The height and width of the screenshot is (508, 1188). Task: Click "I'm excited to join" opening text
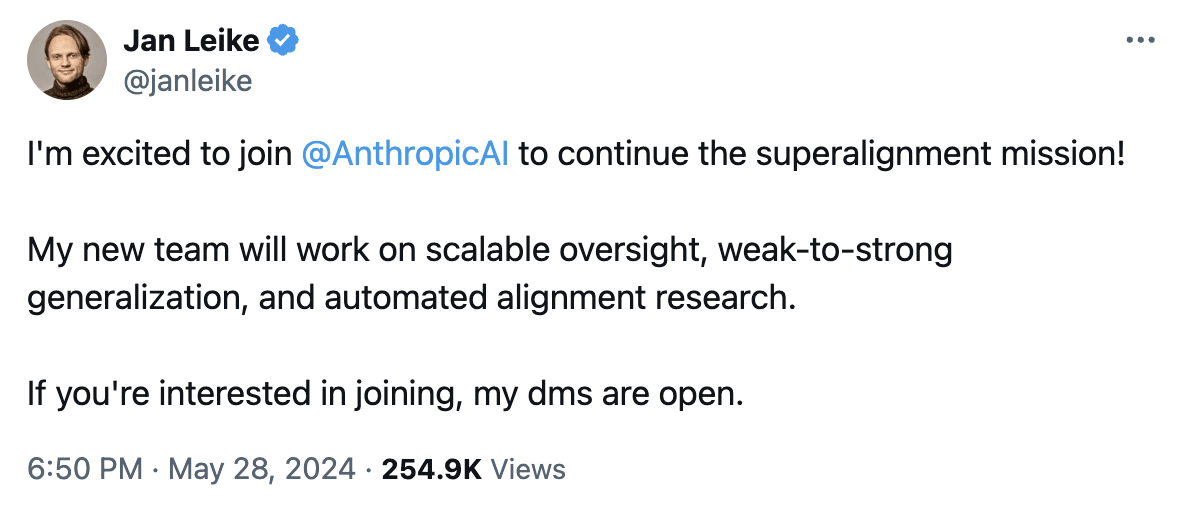coord(158,157)
